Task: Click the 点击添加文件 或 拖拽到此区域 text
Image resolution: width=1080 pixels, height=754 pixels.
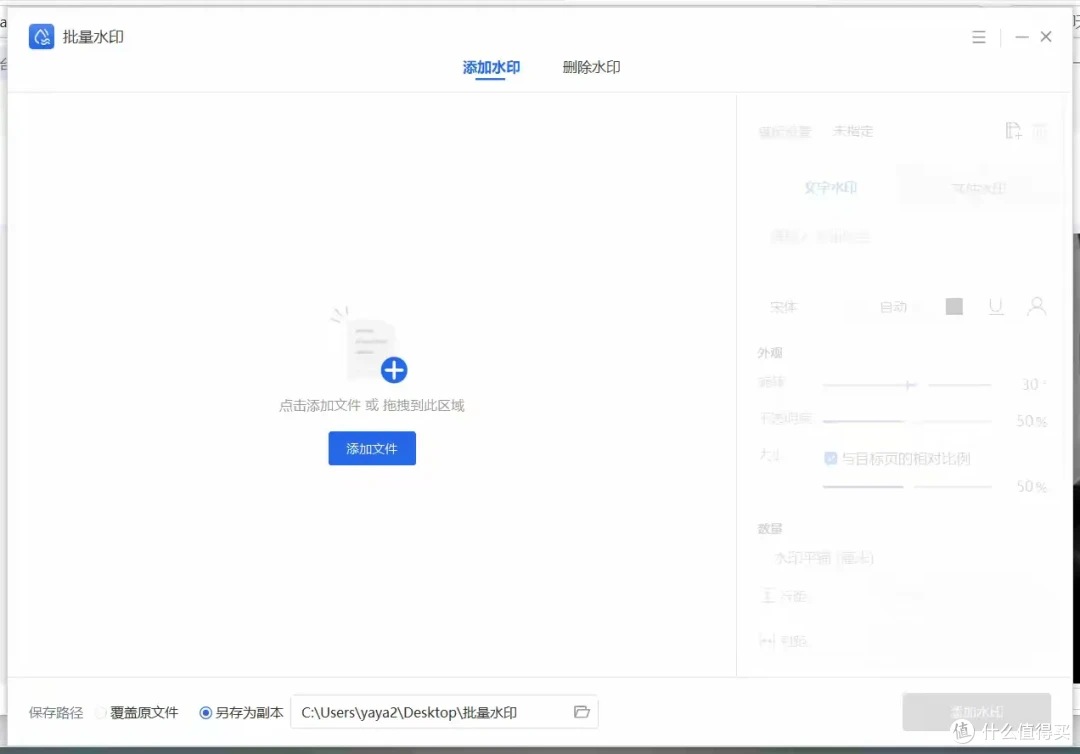Action: click(372, 406)
